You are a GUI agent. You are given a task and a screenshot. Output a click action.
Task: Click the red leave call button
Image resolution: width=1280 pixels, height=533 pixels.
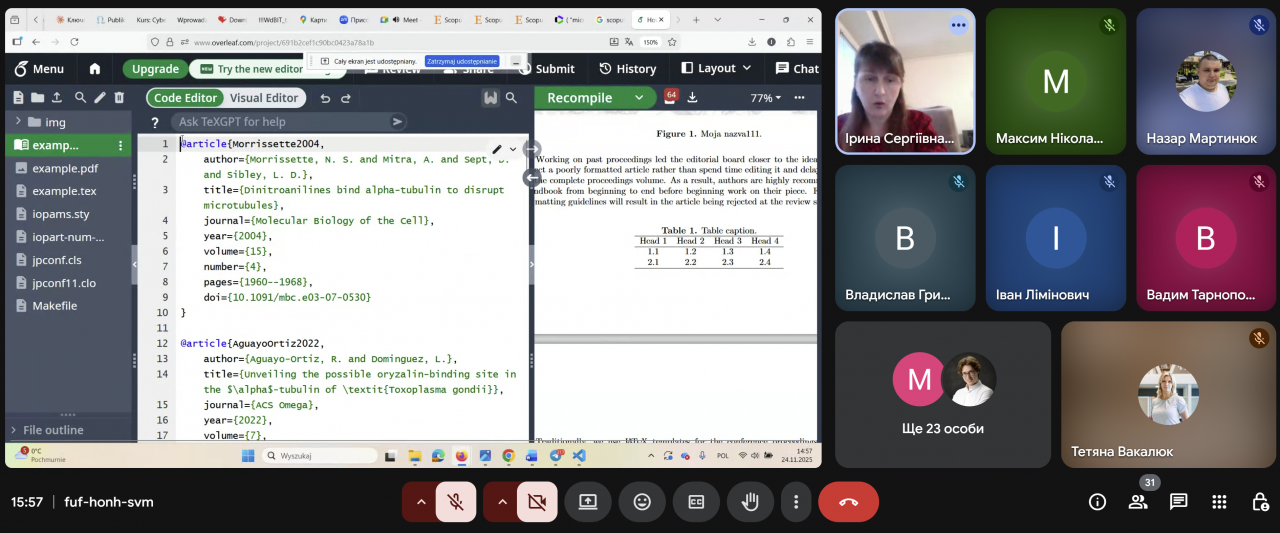[848, 502]
